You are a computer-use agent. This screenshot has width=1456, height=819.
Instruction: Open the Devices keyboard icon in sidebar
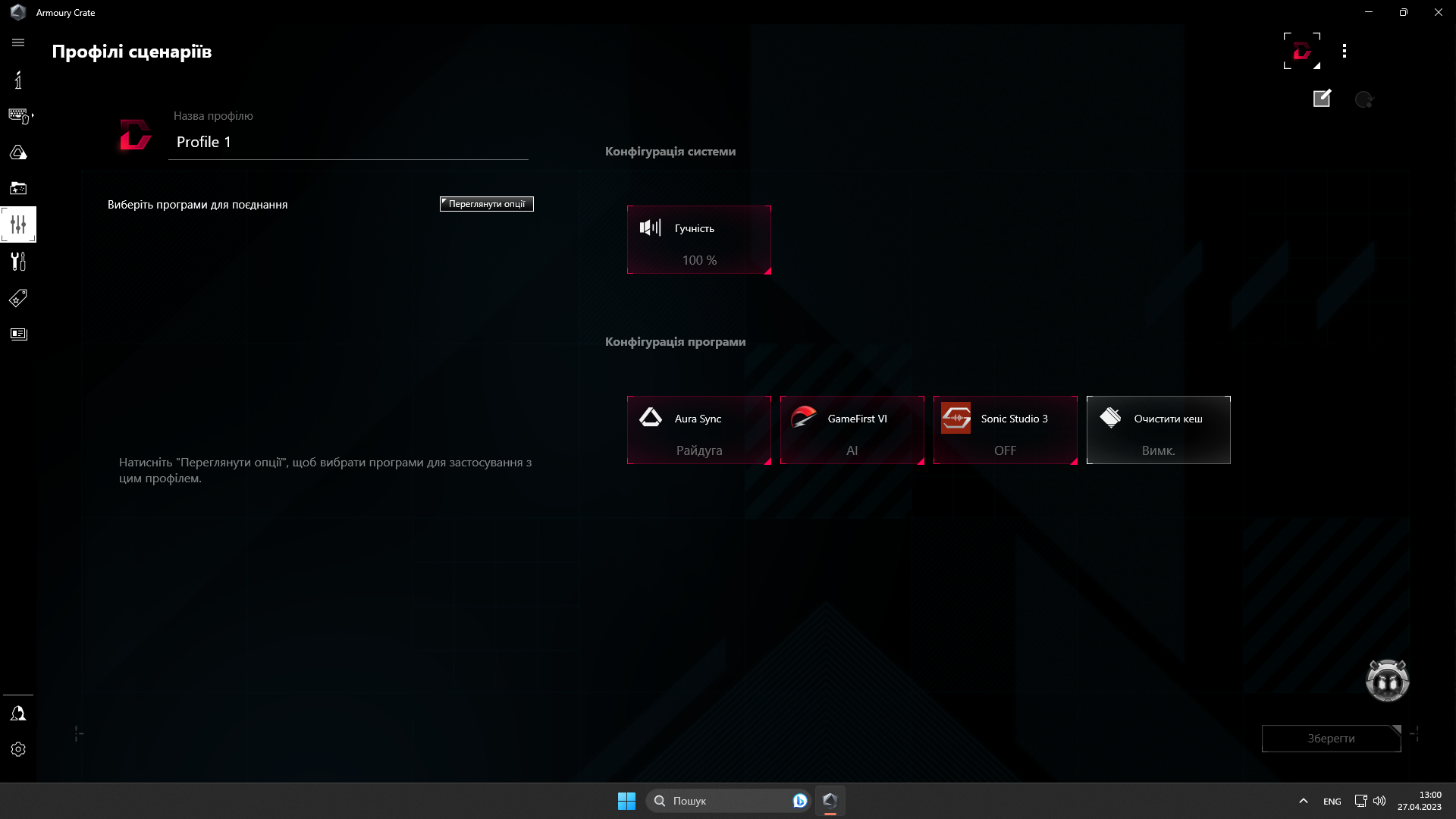[18, 115]
